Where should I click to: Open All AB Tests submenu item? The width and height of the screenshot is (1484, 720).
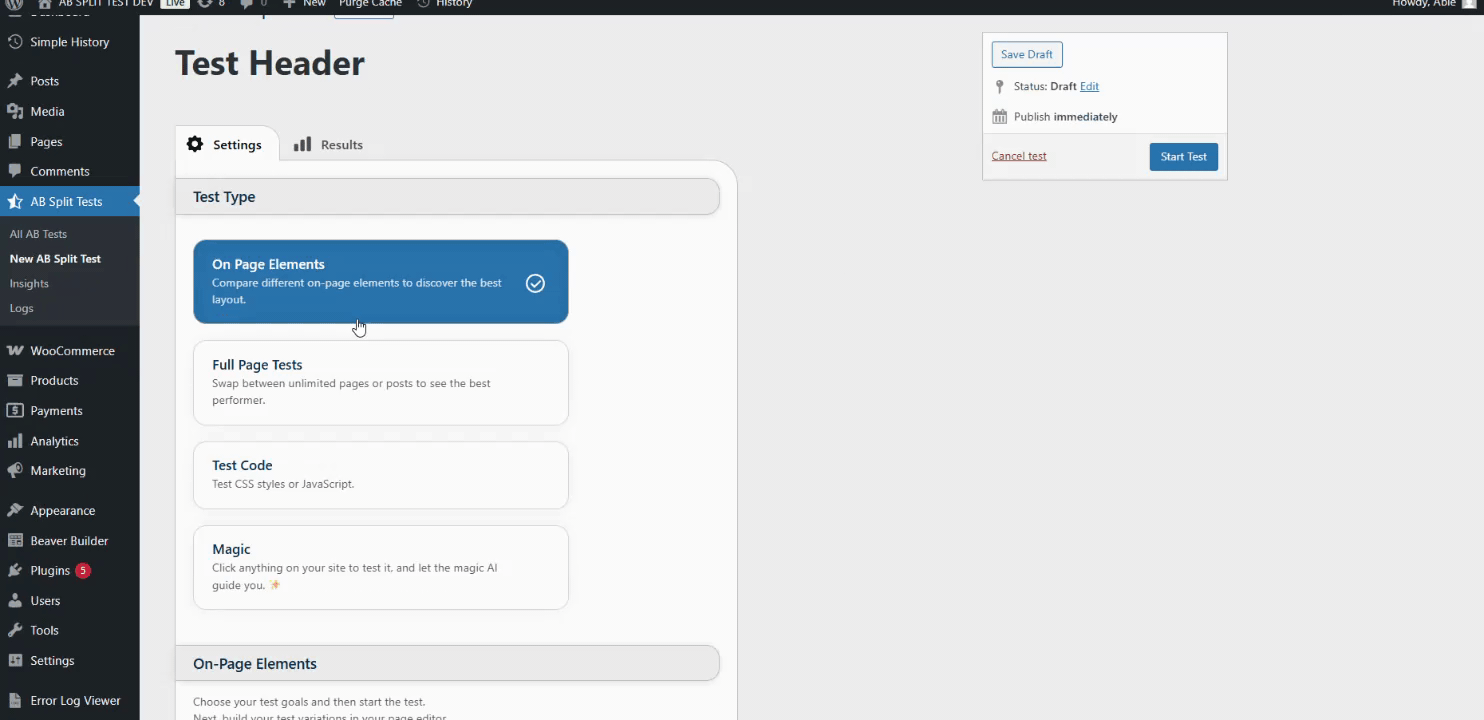[38, 234]
